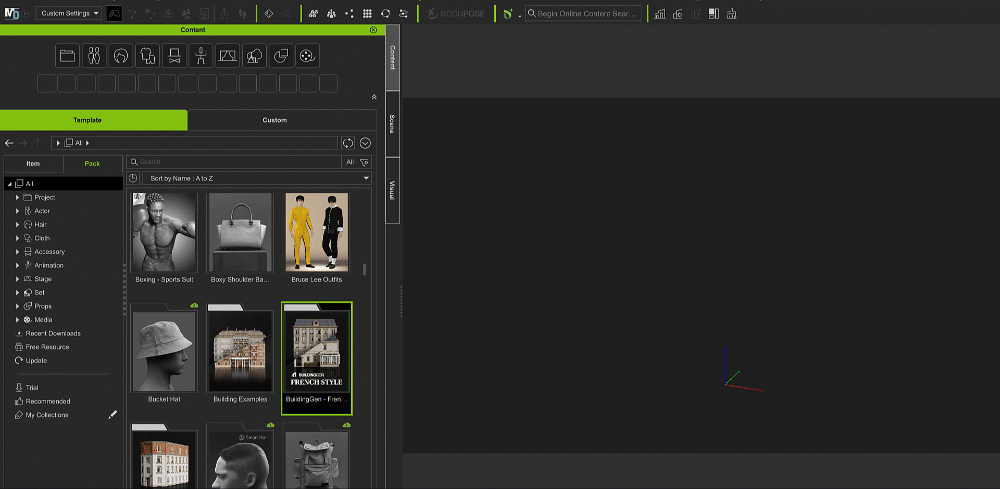Open Free Resource link

pos(47,347)
